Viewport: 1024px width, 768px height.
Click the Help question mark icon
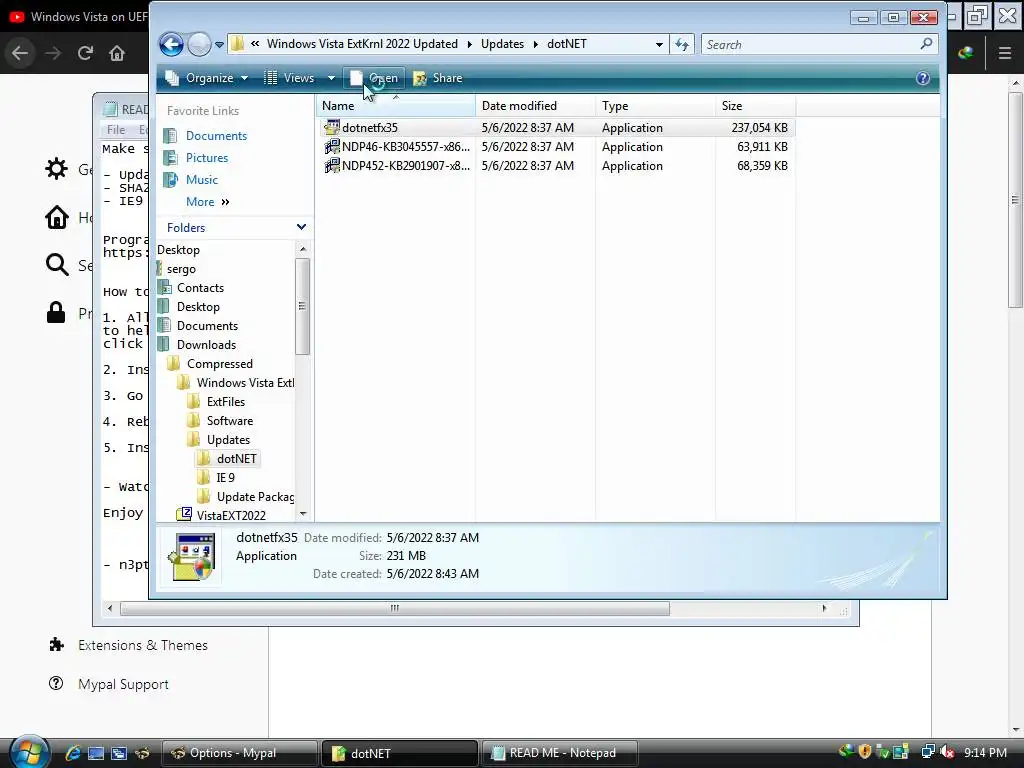(x=923, y=78)
